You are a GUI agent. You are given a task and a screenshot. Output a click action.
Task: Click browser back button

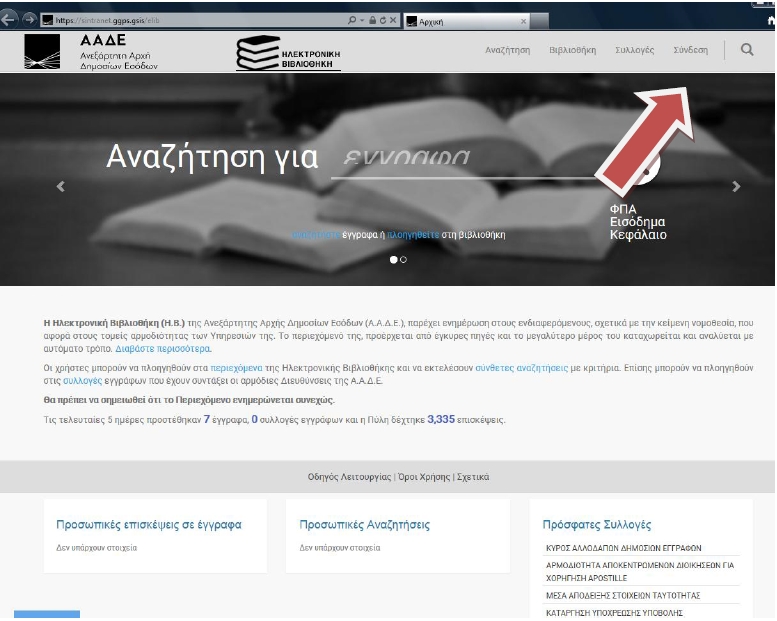(x=10, y=19)
